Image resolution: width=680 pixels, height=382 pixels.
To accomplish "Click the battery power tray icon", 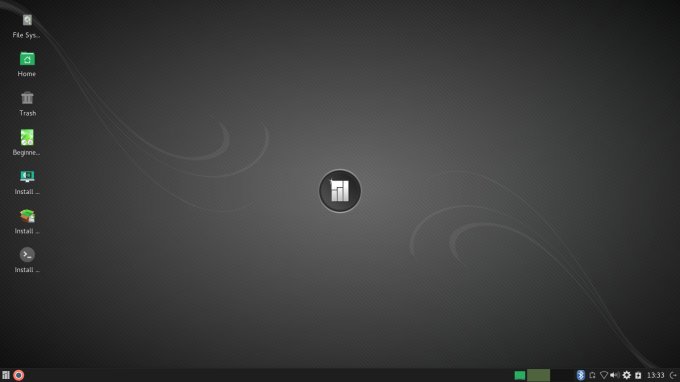I will [x=638, y=375].
